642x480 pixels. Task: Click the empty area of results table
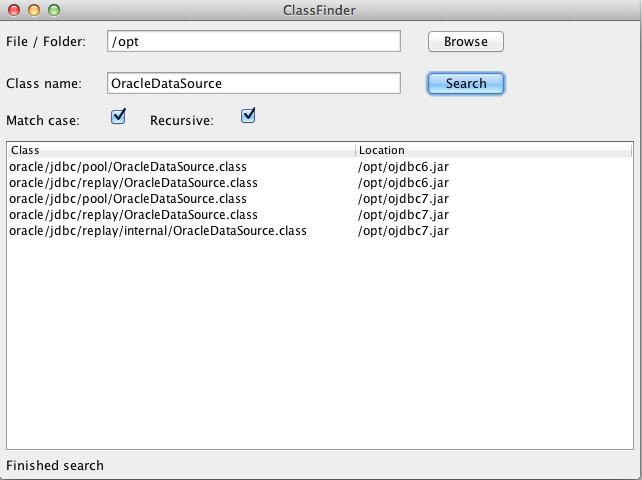pos(320,344)
